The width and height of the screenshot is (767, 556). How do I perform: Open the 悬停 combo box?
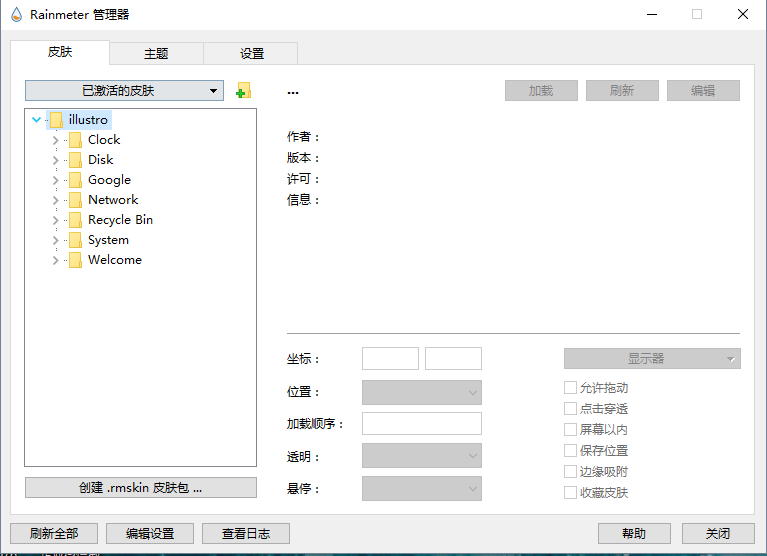click(422, 489)
